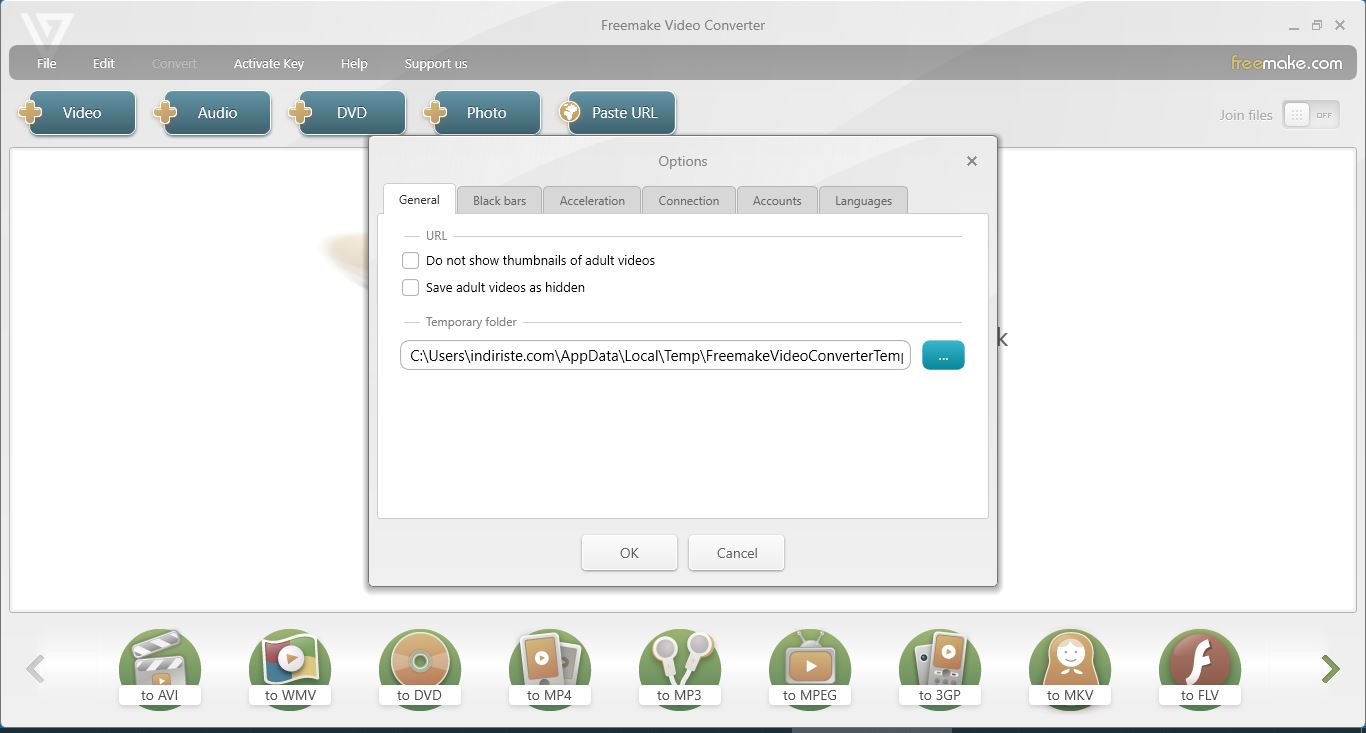Choose the to WMV conversion icon

[290, 669]
